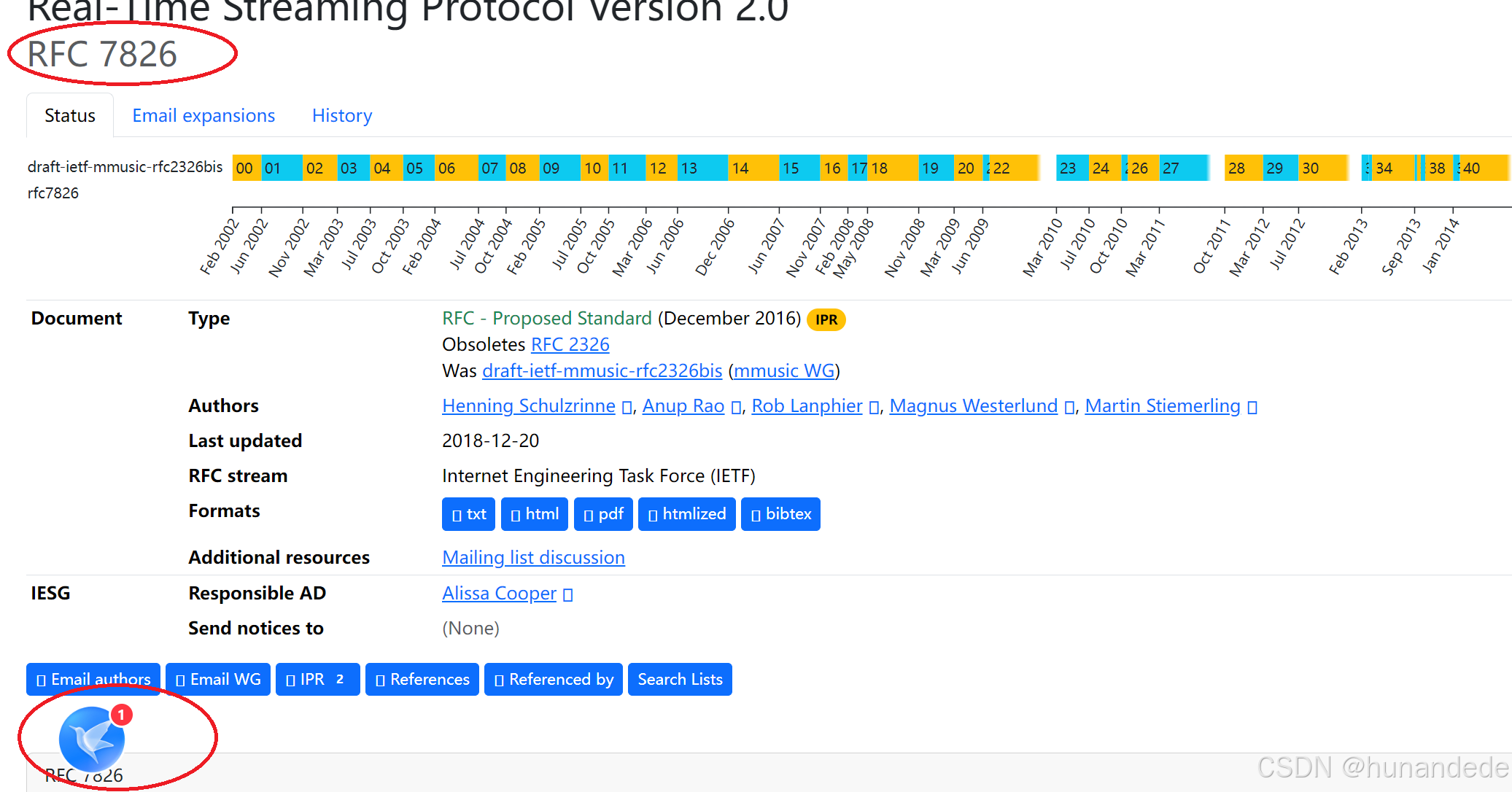Click the Email authors button
The width and height of the screenshot is (1512, 792).
[93, 679]
